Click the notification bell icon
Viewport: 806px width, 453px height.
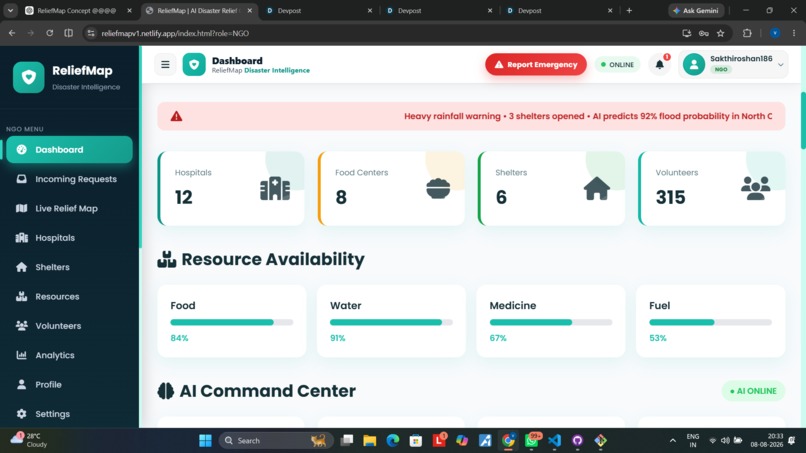click(x=660, y=65)
